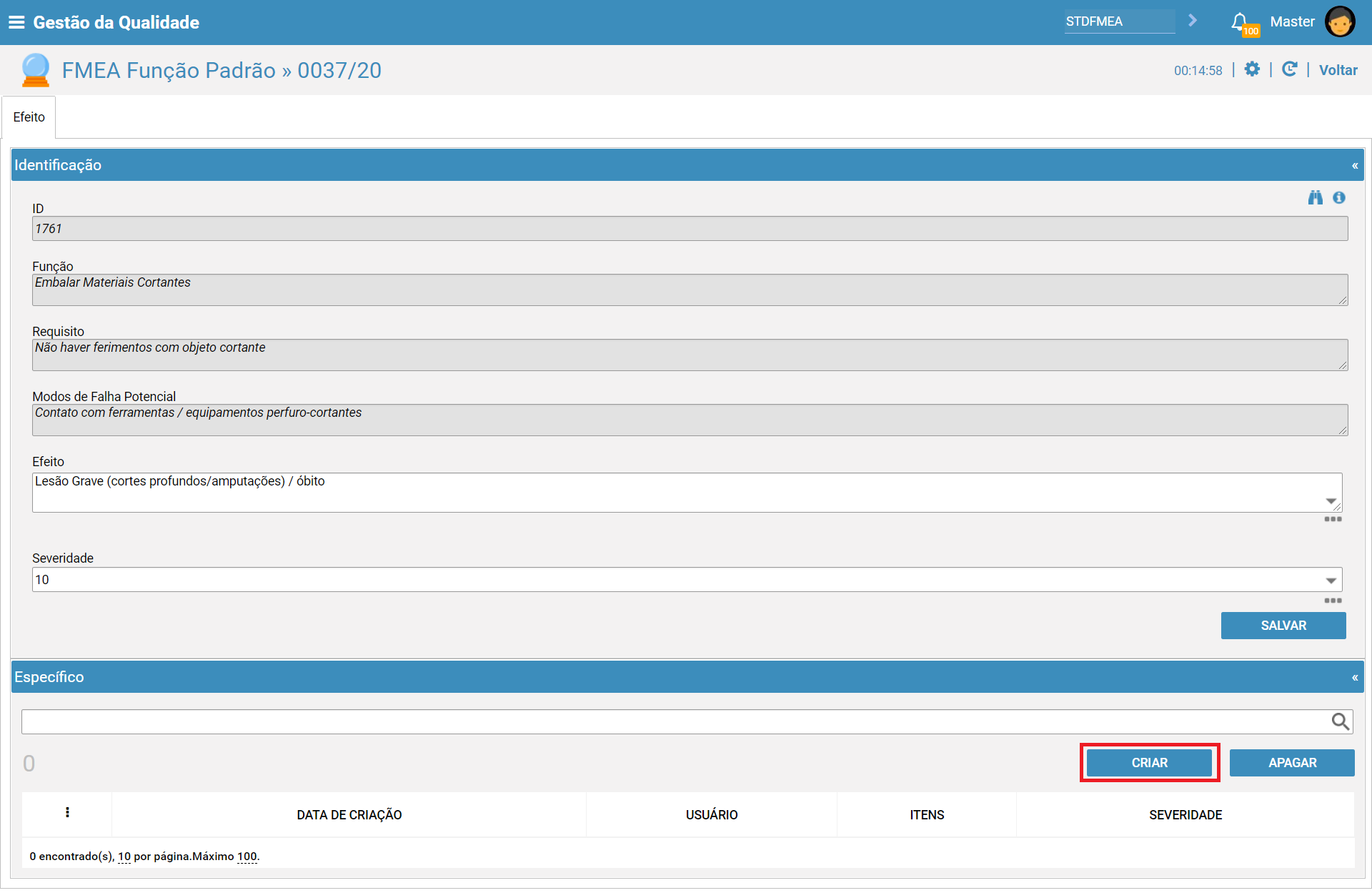The image size is (1372, 893).
Task: Click the Master username label
Action: point(1292,21)
